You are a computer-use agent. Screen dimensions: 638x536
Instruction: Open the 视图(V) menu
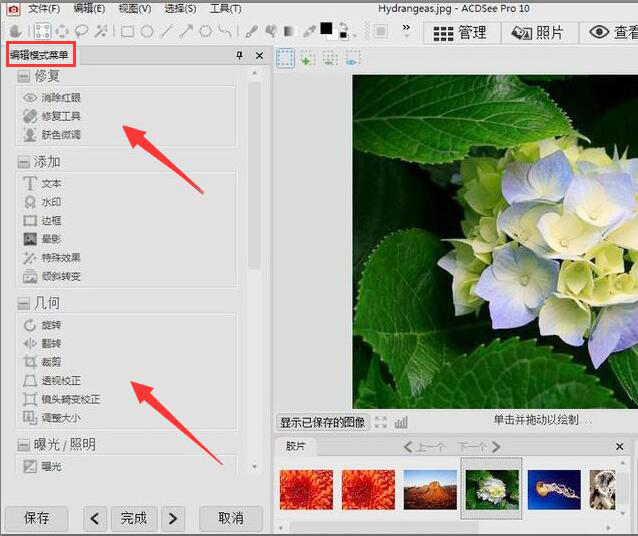tap(135, 9)
